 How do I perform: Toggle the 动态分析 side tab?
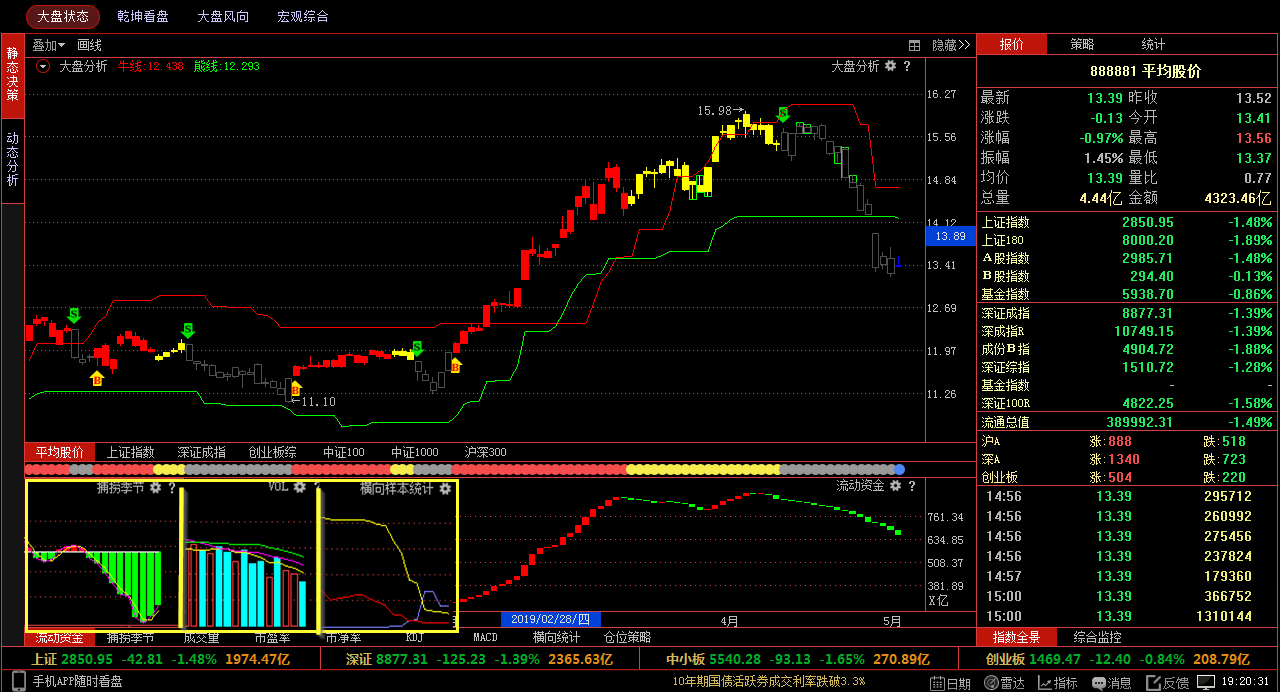pos(12,160)
